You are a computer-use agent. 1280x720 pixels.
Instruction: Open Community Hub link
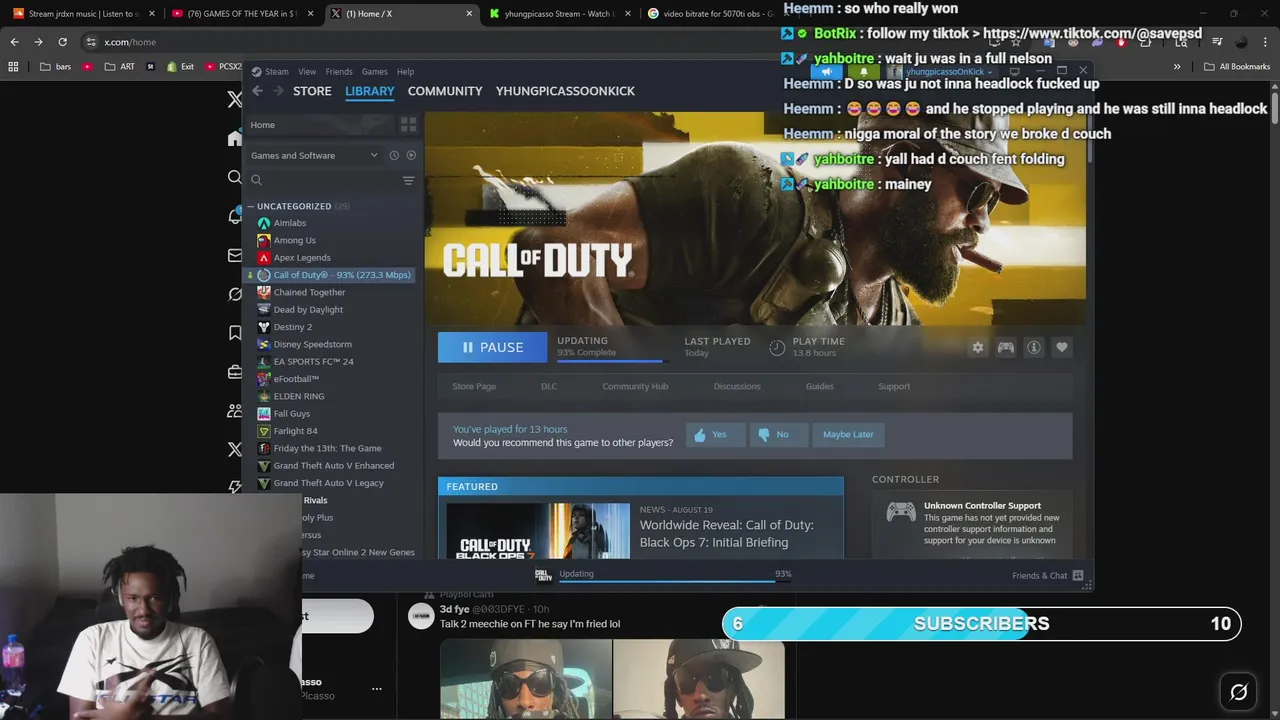coord(635,386)
